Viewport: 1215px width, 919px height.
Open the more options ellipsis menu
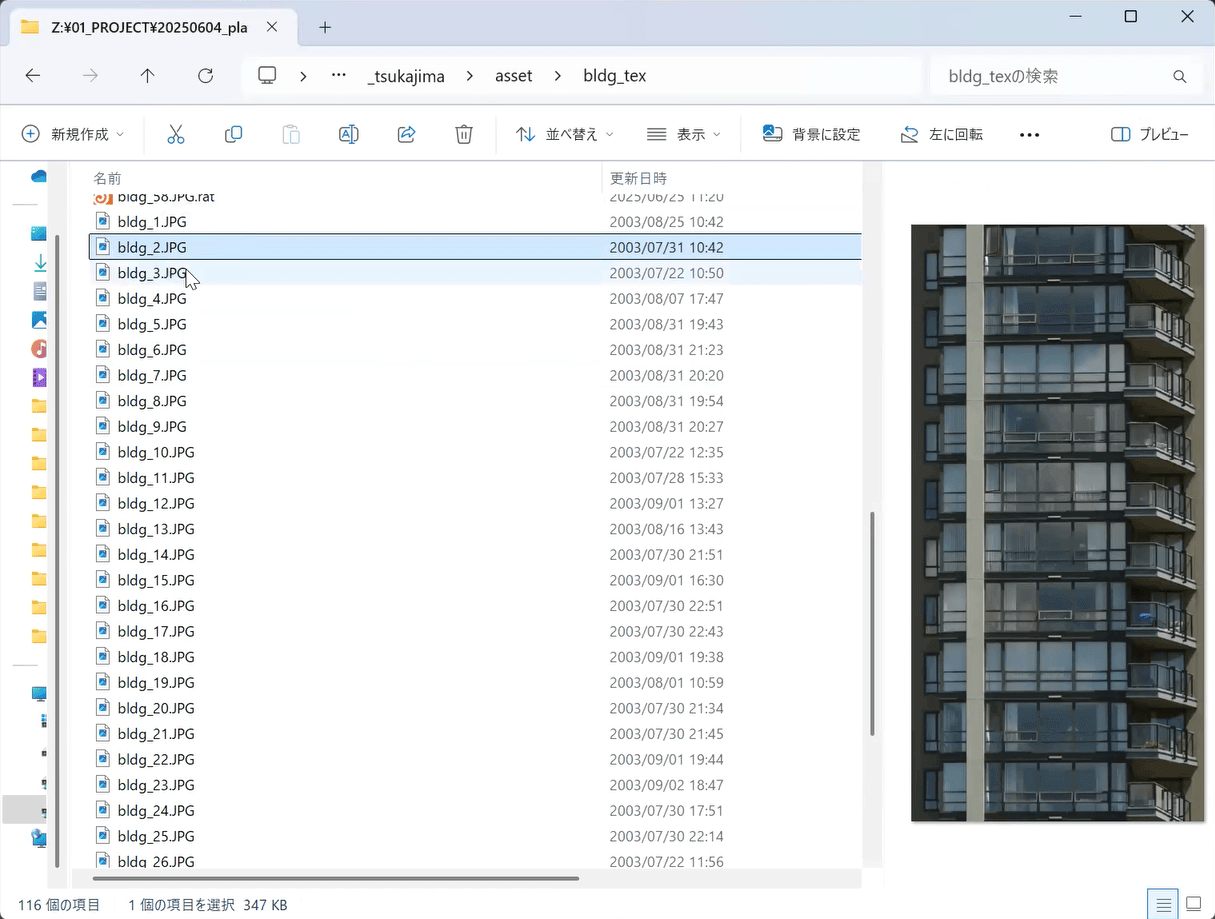[1029, 134]
